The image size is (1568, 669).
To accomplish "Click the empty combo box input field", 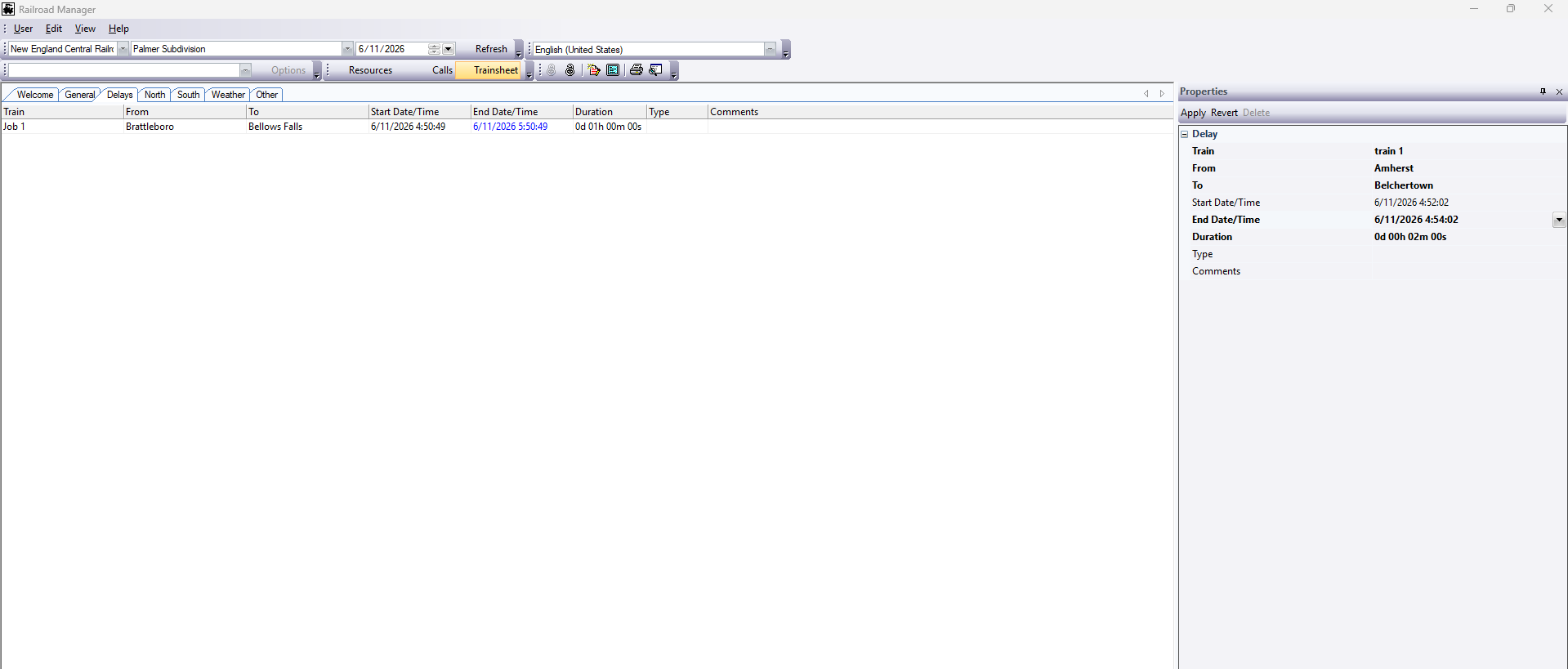I will click(x=123, y=70).
